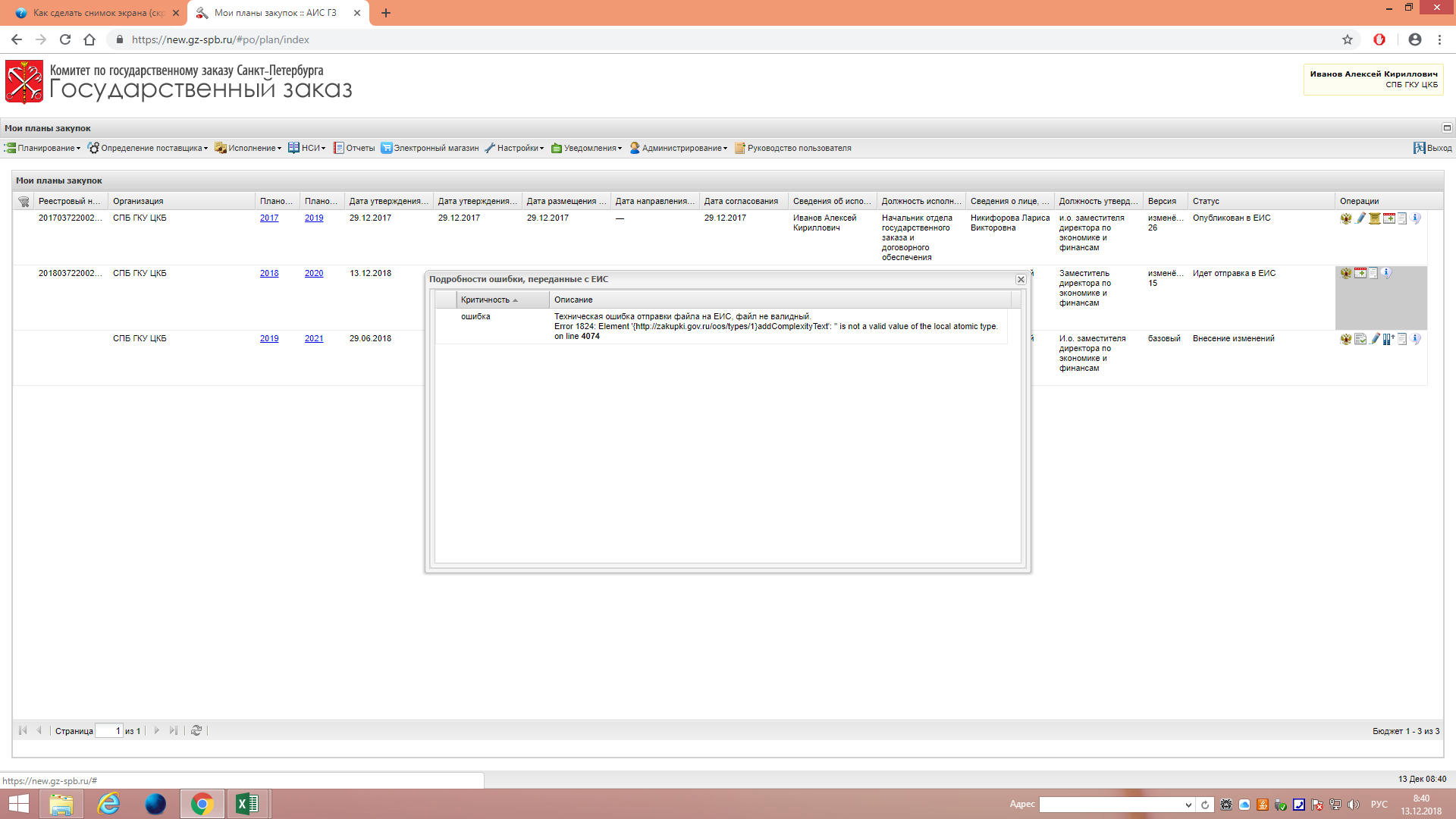The width and height of the screenshot is (1456, 819).
Task: Click the 2017 plan year link
Action: point(269,218)
